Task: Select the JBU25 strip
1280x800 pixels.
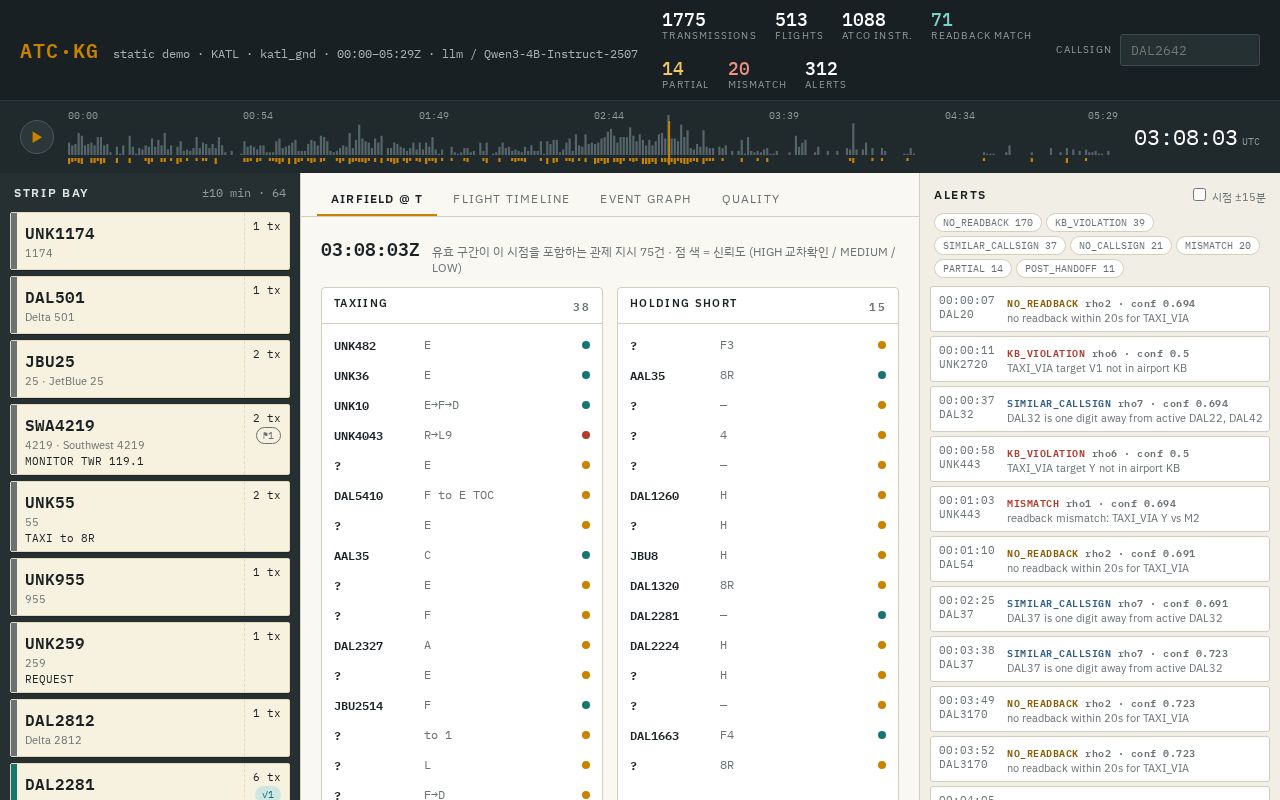Action: coord(150,369)
